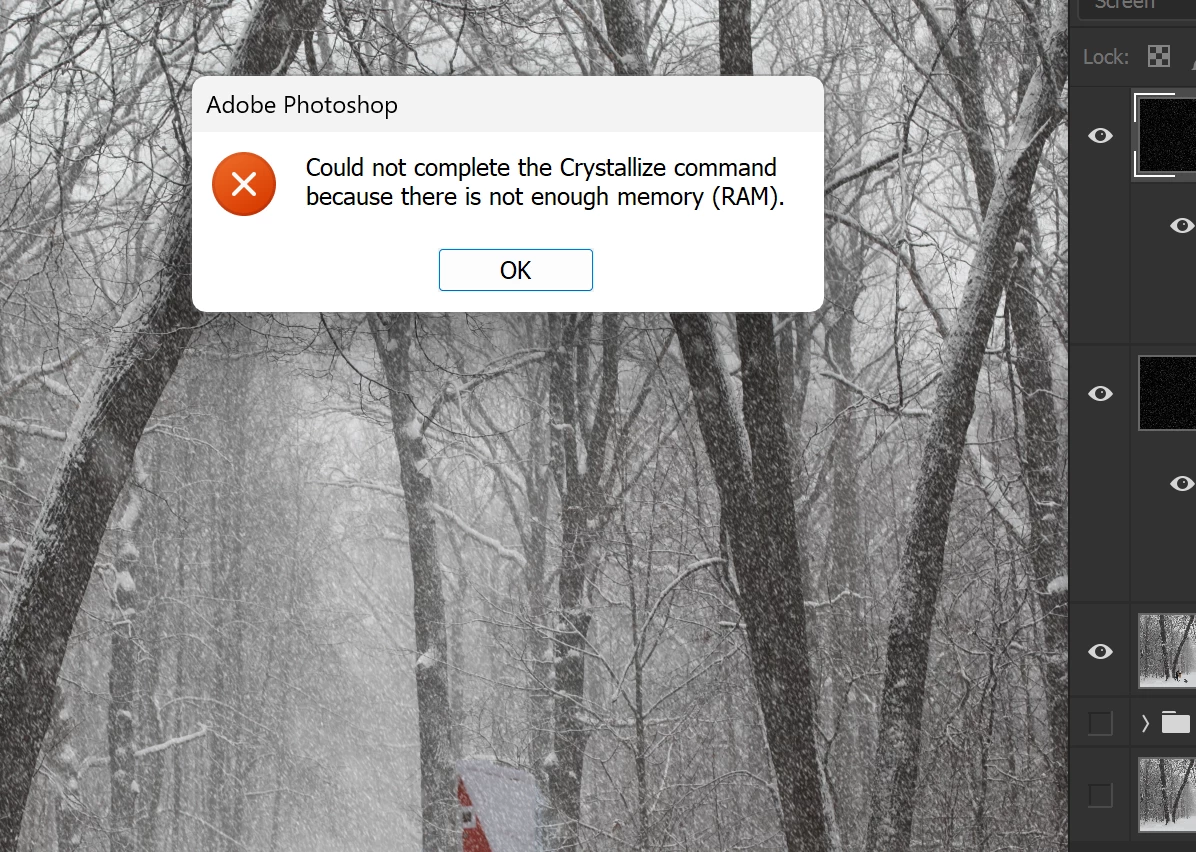Click the Crystallize not-enough-memory error message
Image resolution: width=1196 pixels, height=852 pixels.
click(x=545, y=182)
